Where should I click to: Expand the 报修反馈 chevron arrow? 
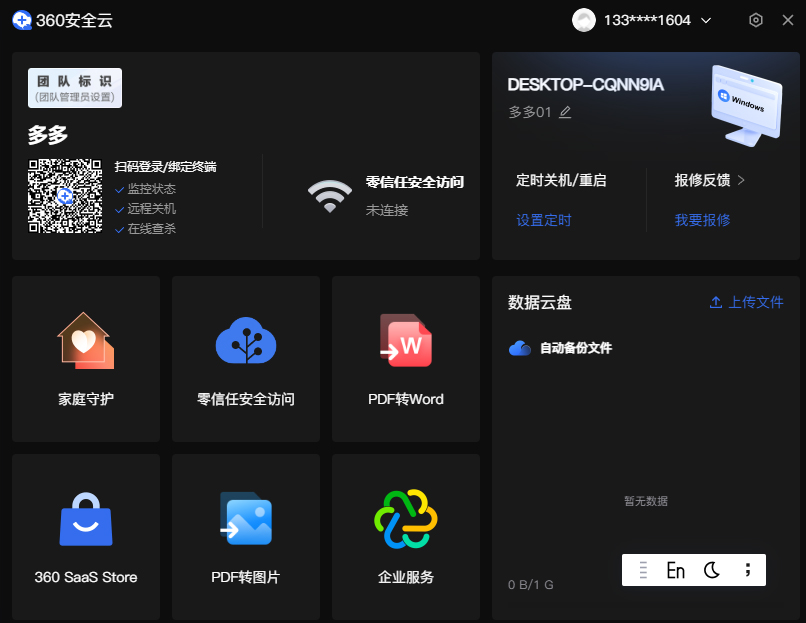[x=741, y=180]
